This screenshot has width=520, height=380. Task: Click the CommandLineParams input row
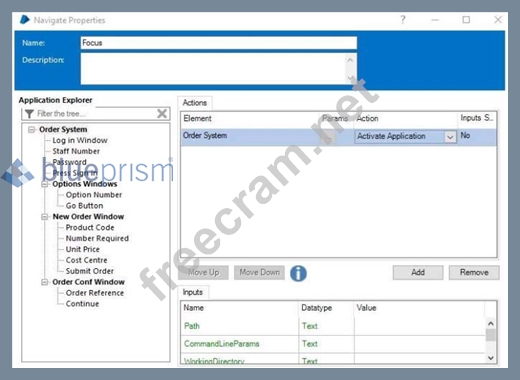(221, 344)
